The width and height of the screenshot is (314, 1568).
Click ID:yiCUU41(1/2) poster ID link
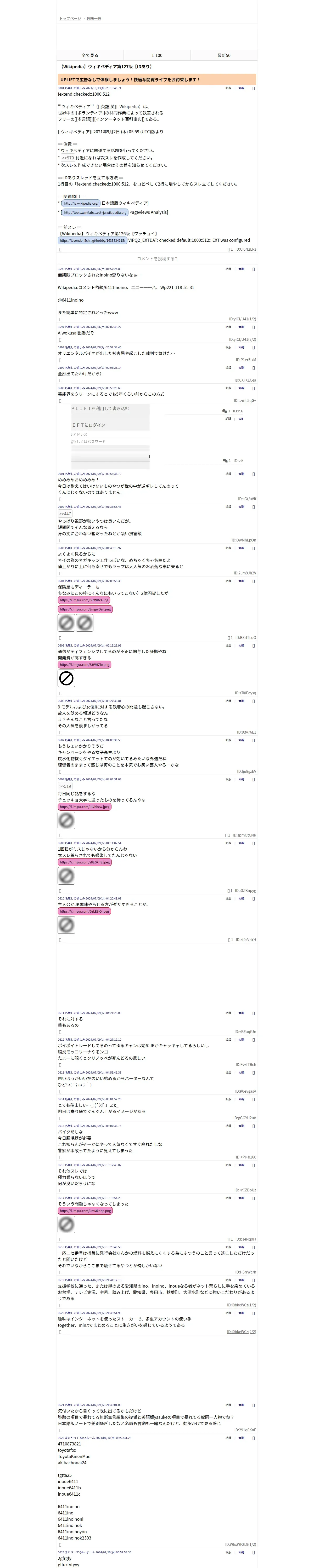[242, 319]
